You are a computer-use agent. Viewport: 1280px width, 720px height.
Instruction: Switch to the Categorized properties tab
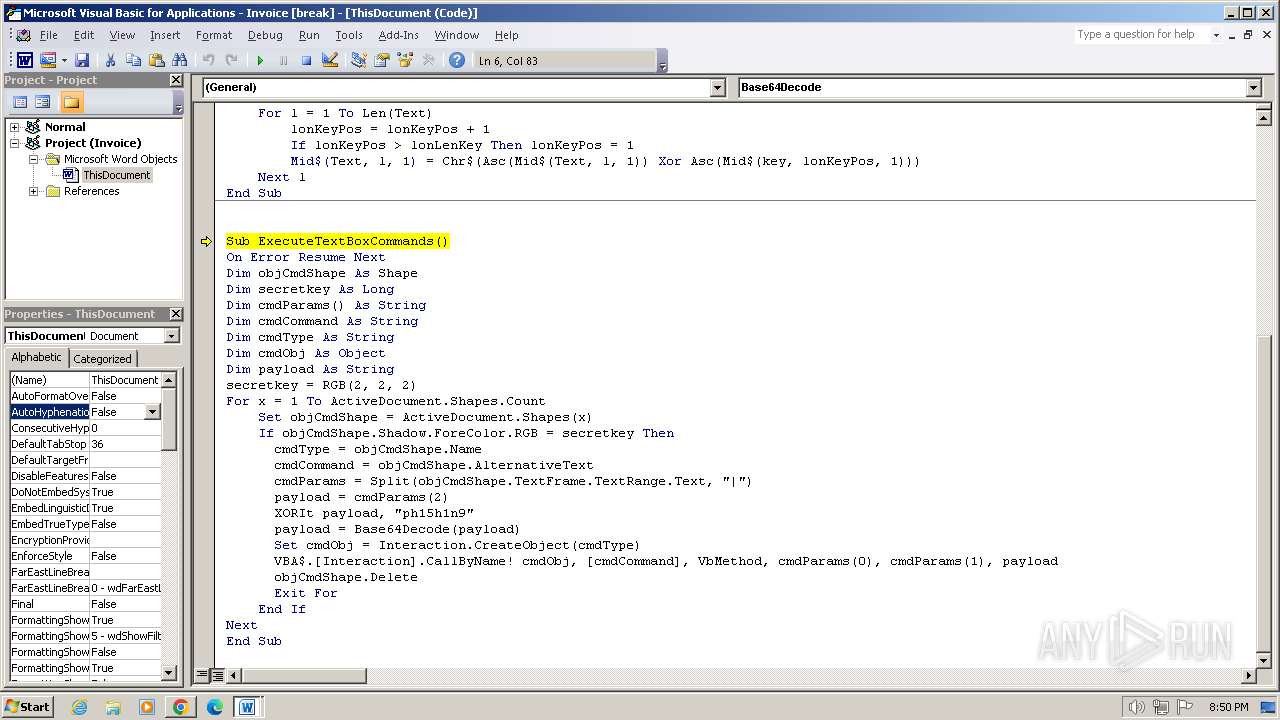point(102,358)
